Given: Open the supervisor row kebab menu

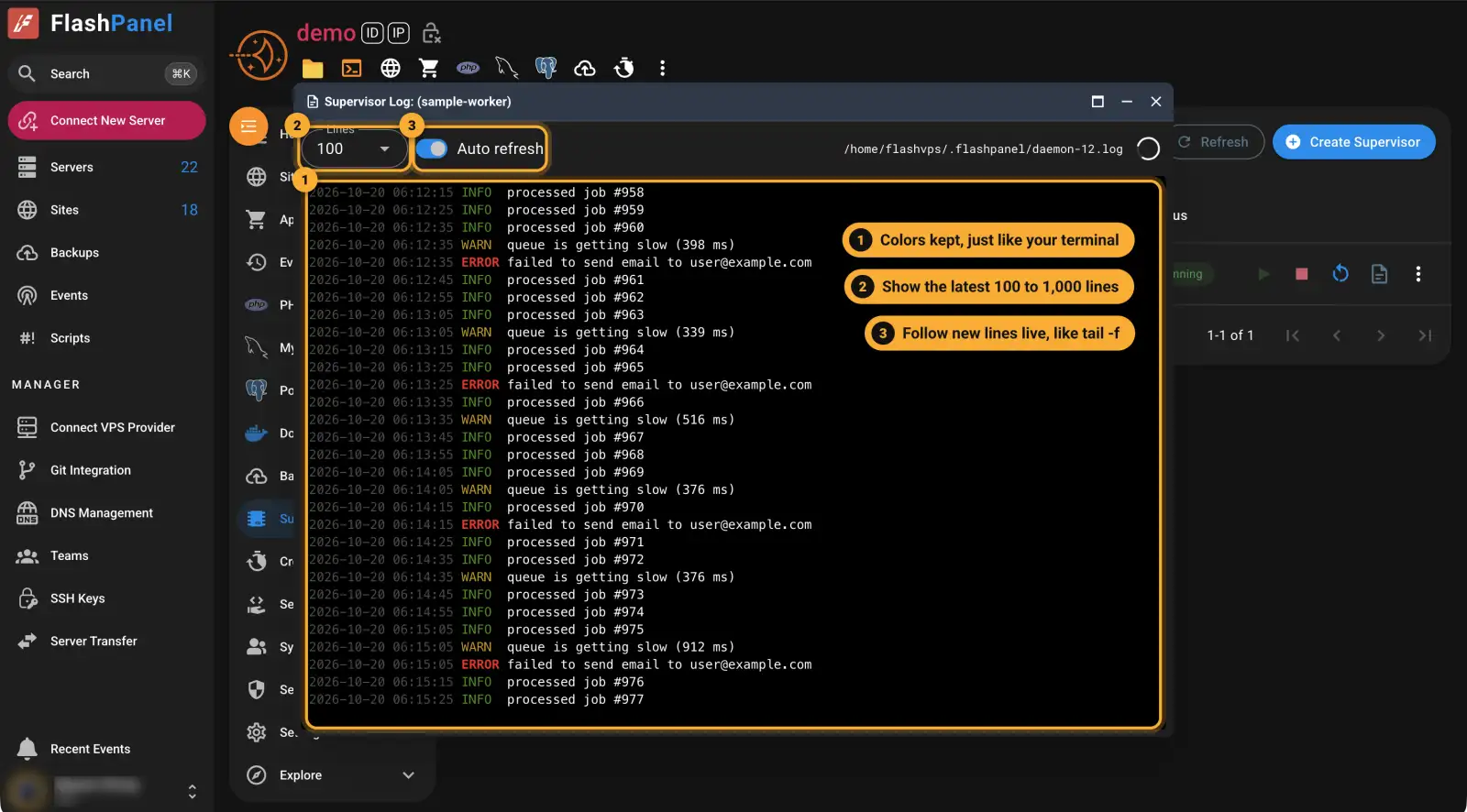Looking at the screenshot, I should tap(1418, 274).
